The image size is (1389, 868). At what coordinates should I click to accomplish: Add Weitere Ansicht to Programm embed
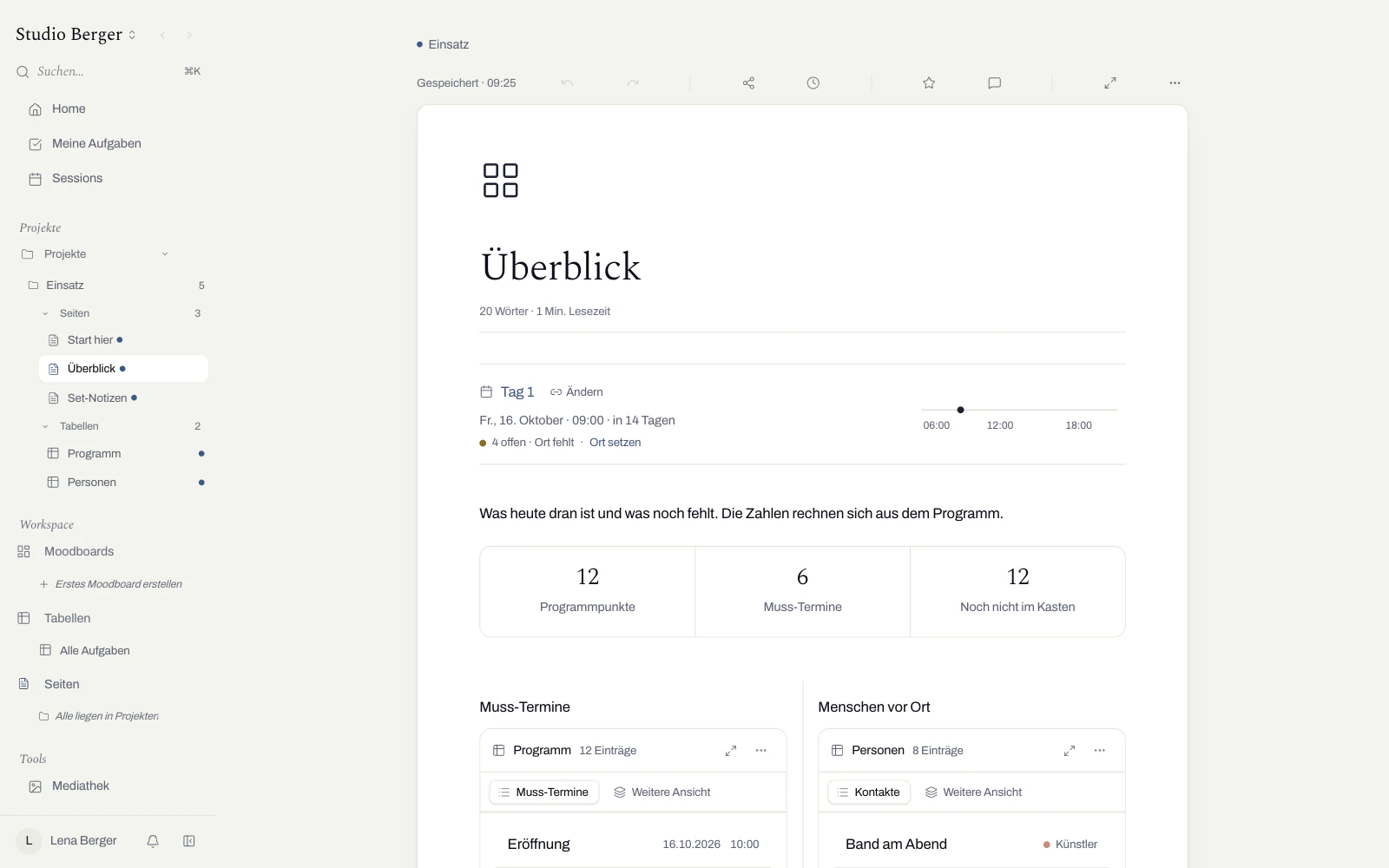click(x=662, y=792)
